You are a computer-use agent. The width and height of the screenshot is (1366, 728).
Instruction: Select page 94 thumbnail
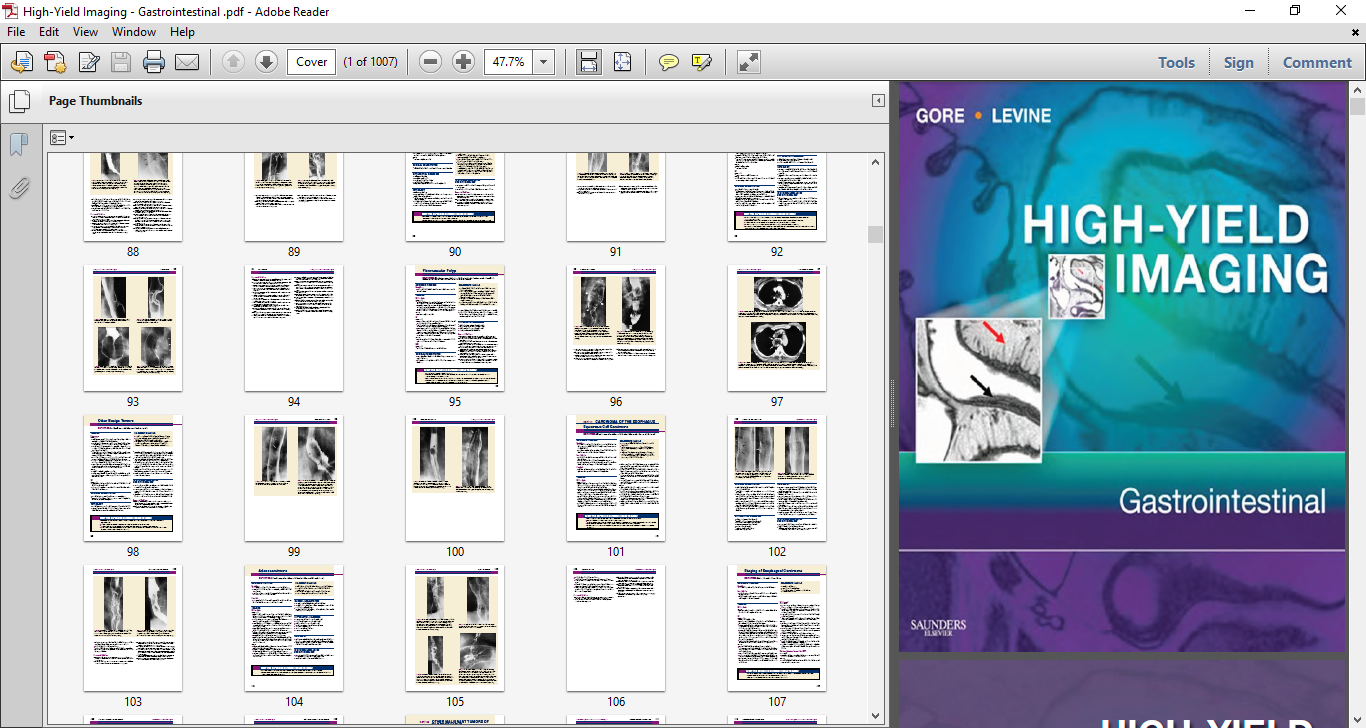pyautogui.click(x=294, y=328)
